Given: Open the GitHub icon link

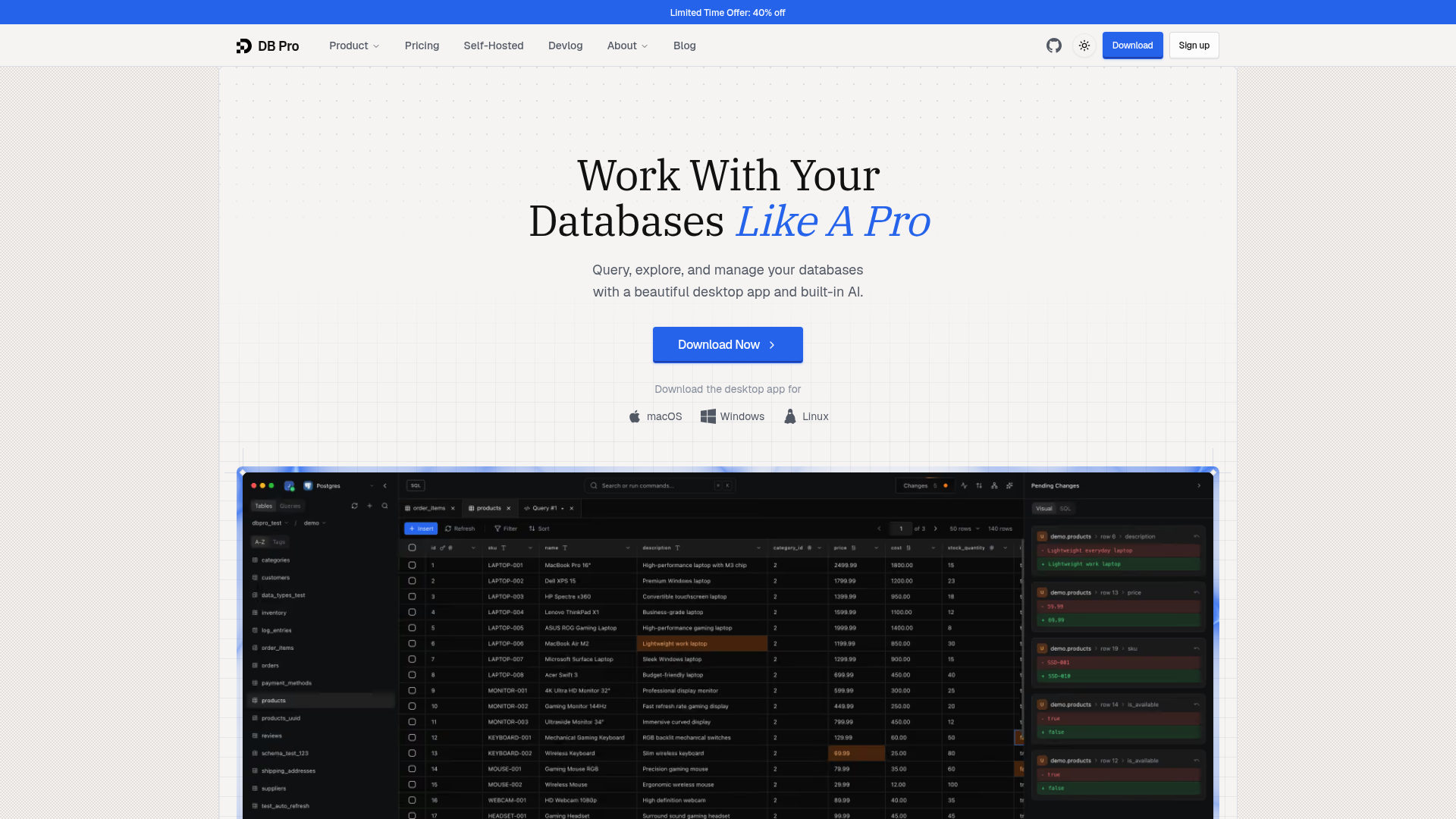Looking at the screenshot, I should pyautogui.click(x=1053, y=45).
